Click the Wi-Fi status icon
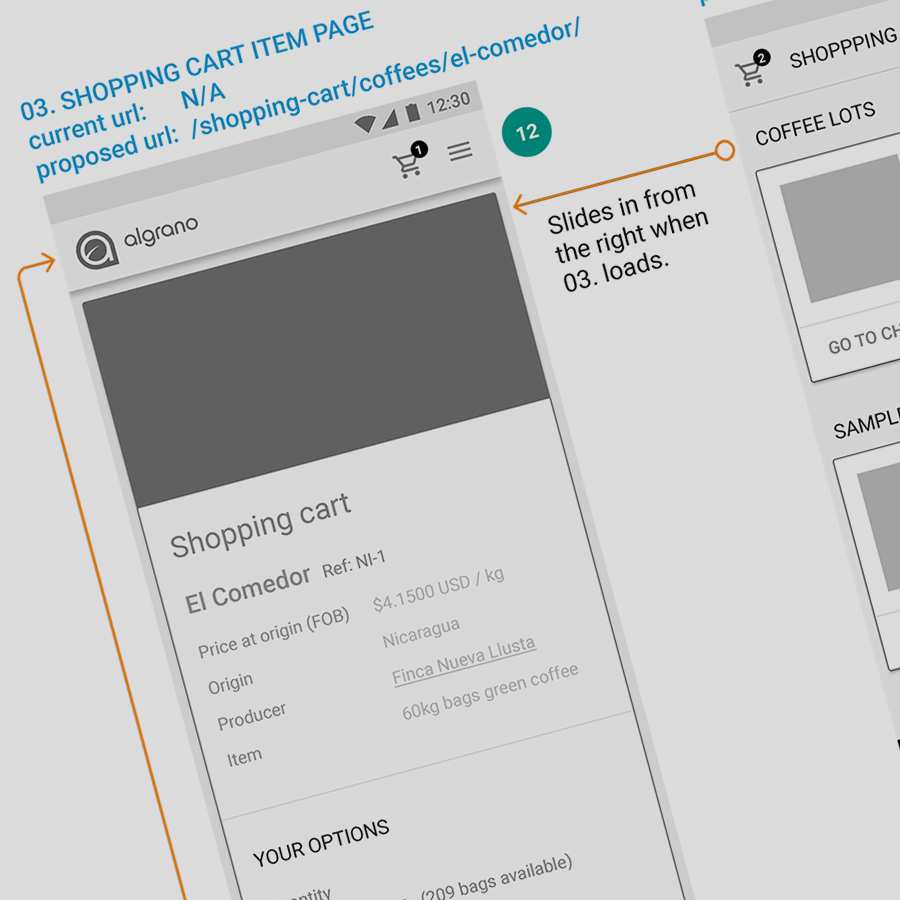 click(365, 124)
